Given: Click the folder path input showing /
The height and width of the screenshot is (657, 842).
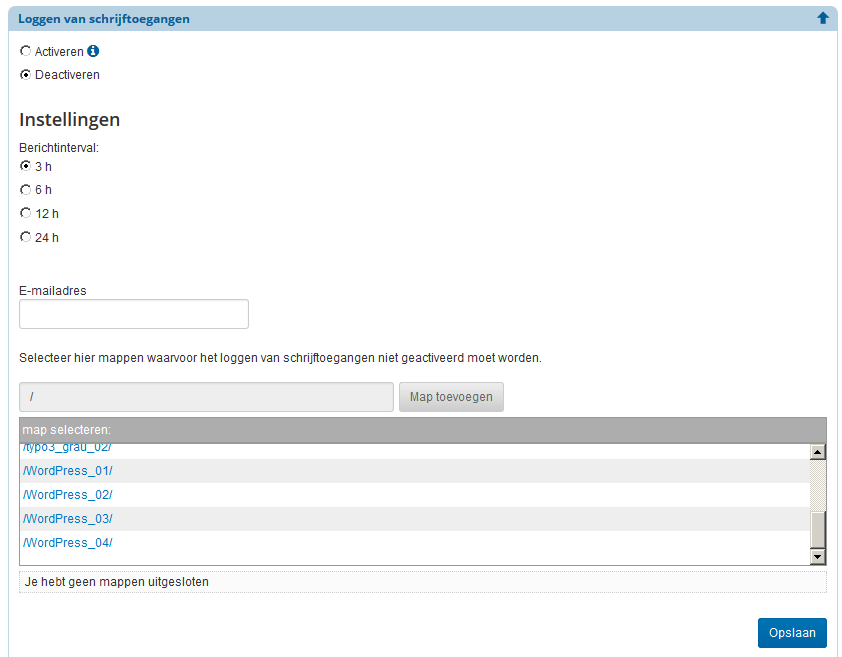Looking at the screenshot, I should [x=205, y=397].
